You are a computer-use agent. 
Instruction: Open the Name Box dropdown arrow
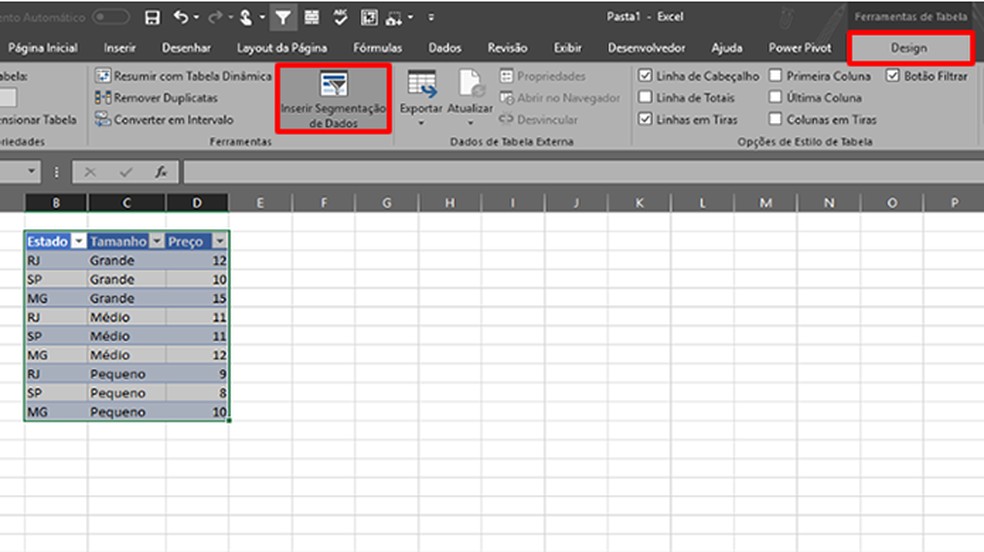[x=31, y=171]
